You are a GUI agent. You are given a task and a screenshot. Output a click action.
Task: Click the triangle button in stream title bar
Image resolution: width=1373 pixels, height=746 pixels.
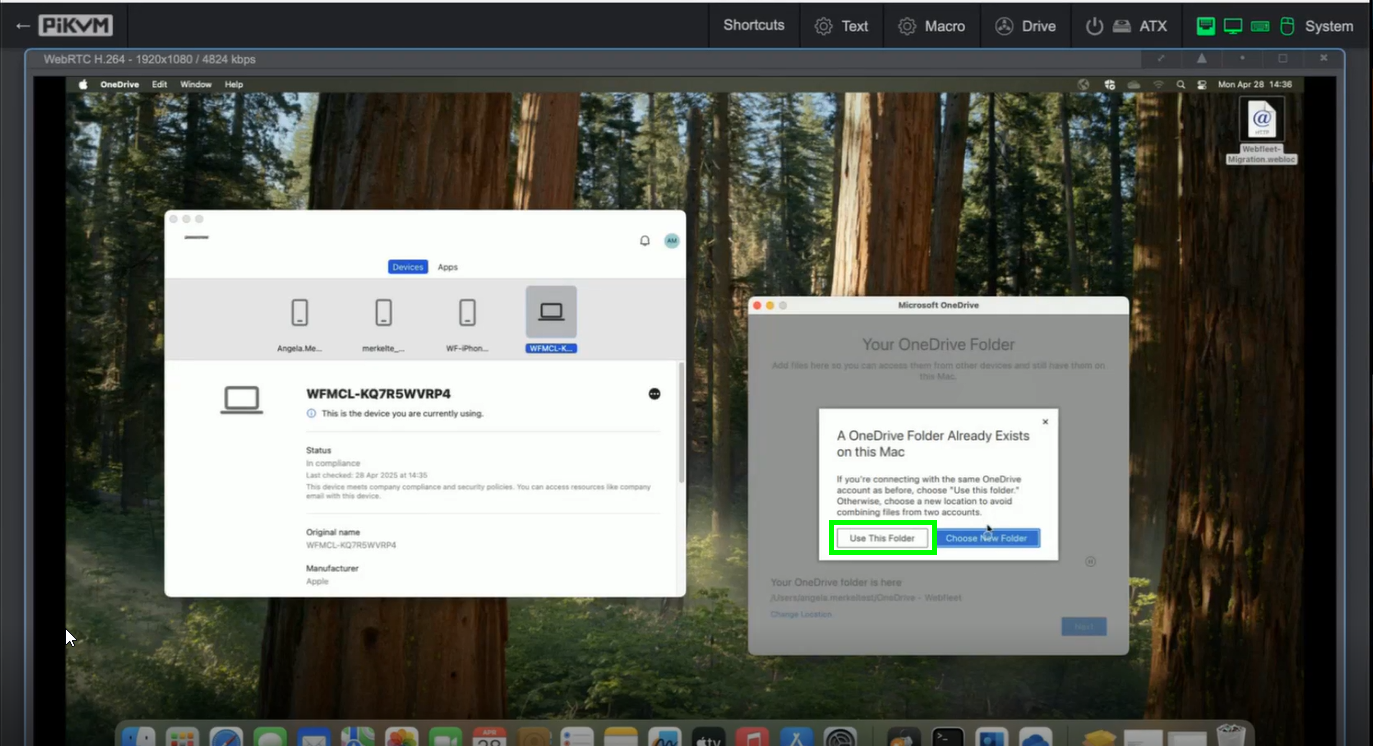pyautogui.click(x=1201, y=59)
